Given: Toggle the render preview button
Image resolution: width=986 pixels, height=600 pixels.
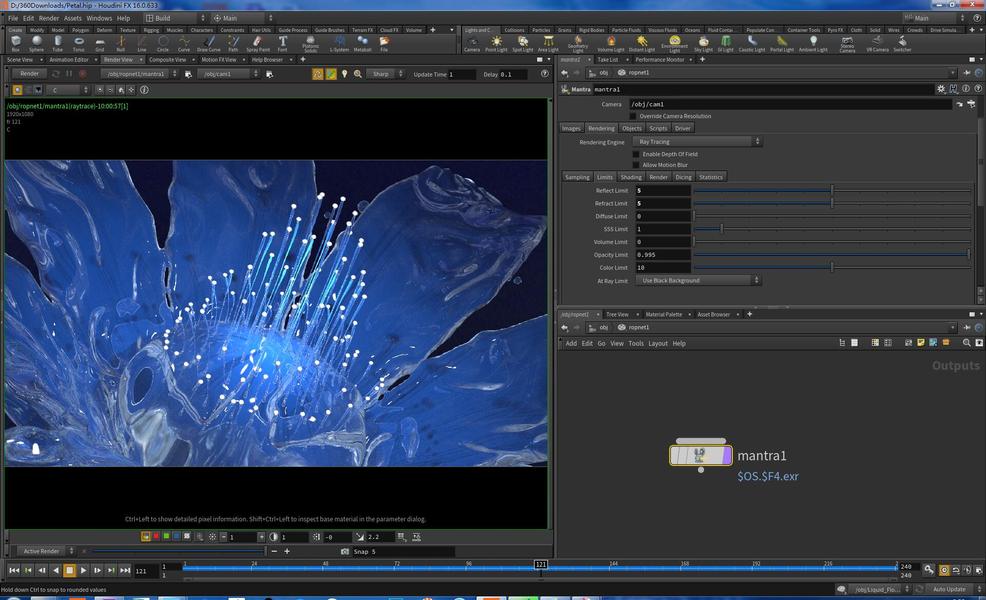Looking at the screenshot, I should pyautogui.click(x=318, y=74).
